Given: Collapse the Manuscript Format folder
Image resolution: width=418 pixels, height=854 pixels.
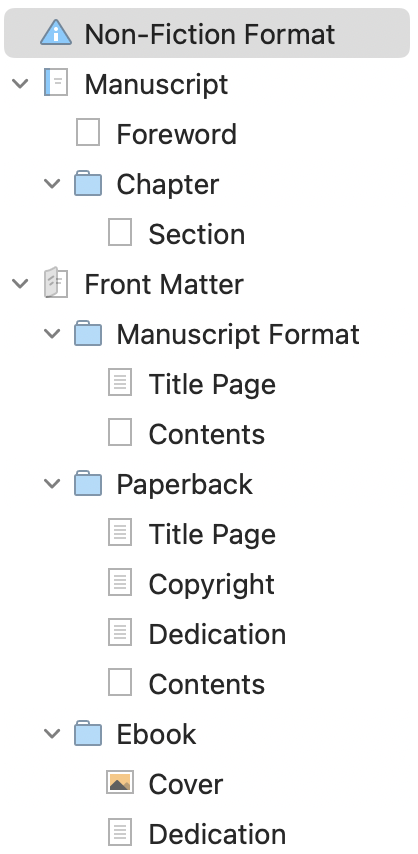Looking at the screenshot, I should click(x=52, y=334).
